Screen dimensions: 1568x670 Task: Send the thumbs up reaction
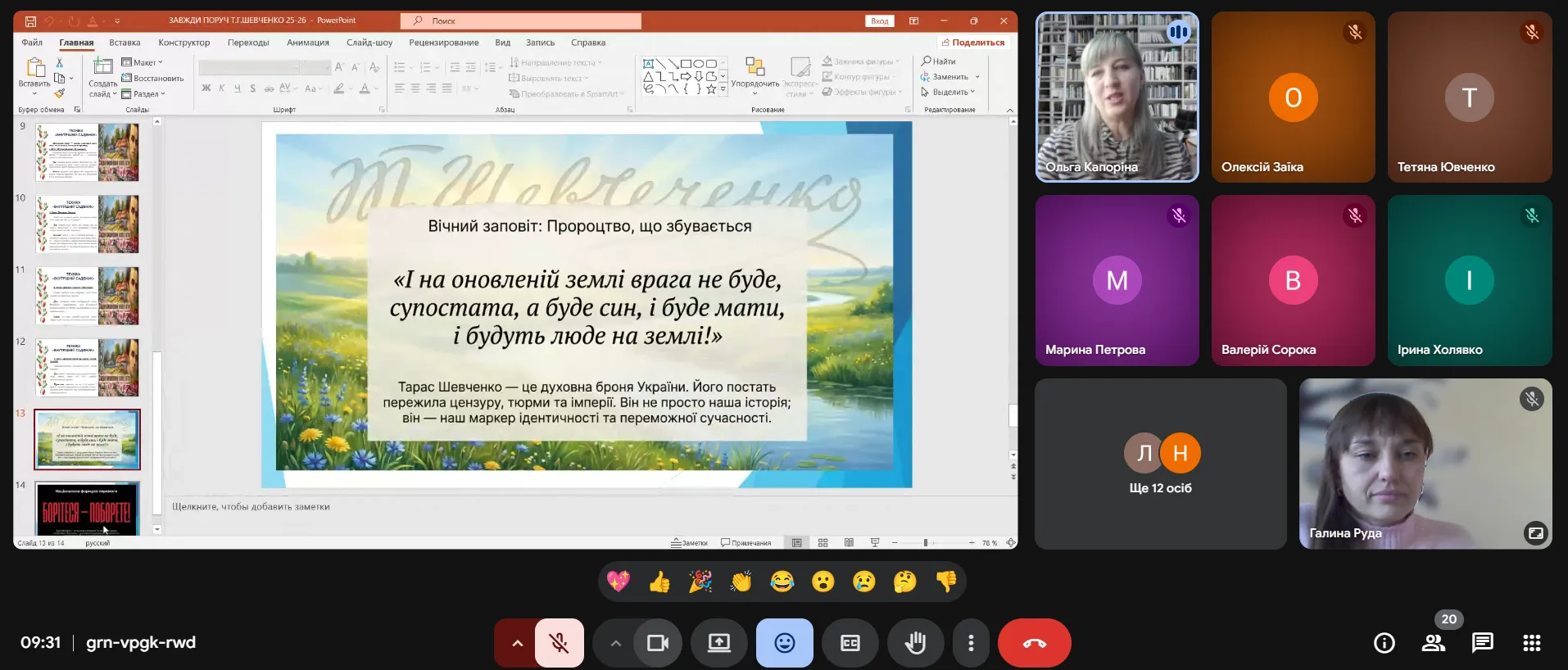pos(659,582)
